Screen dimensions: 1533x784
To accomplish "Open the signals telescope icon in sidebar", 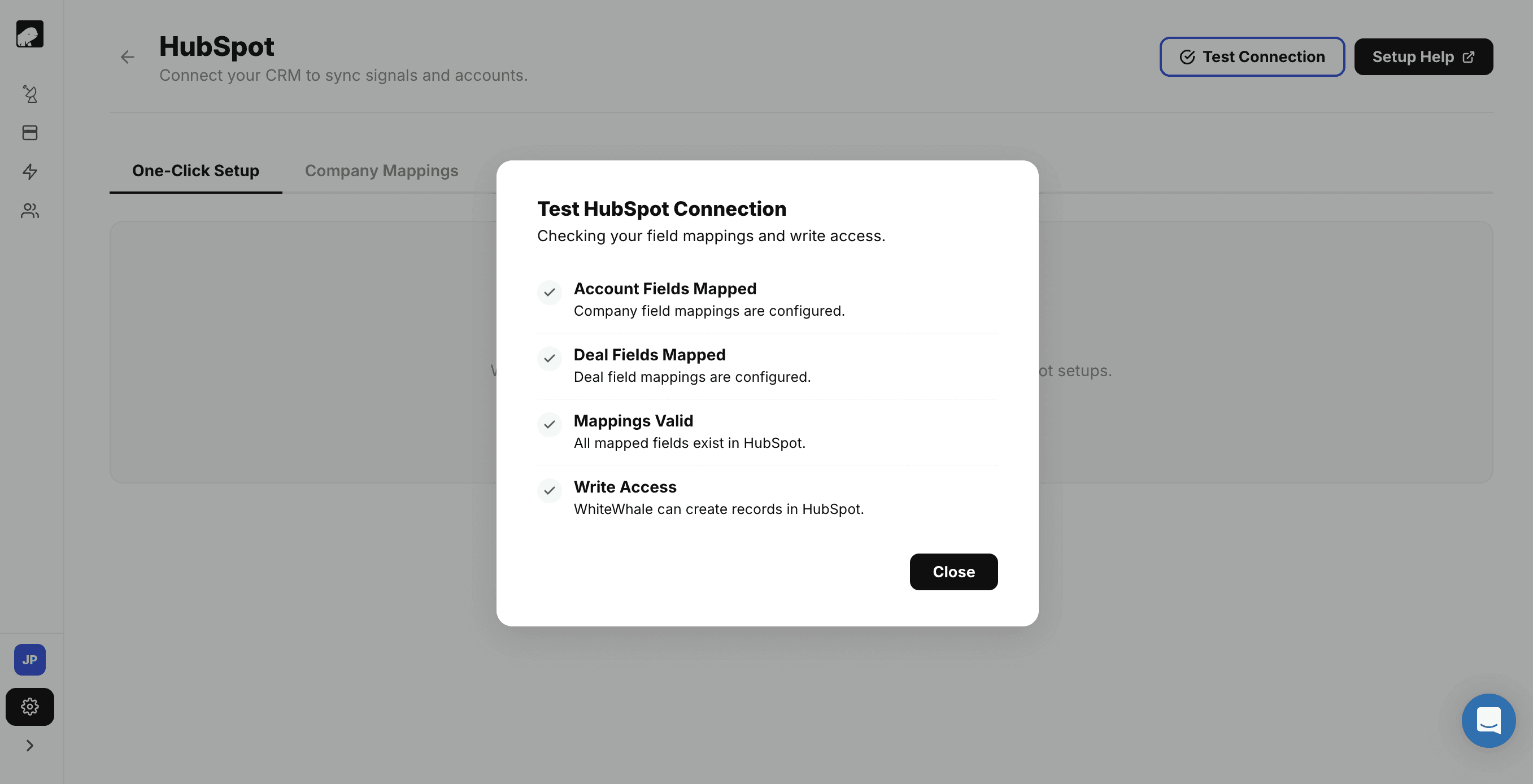I will (x=30, y=94).
